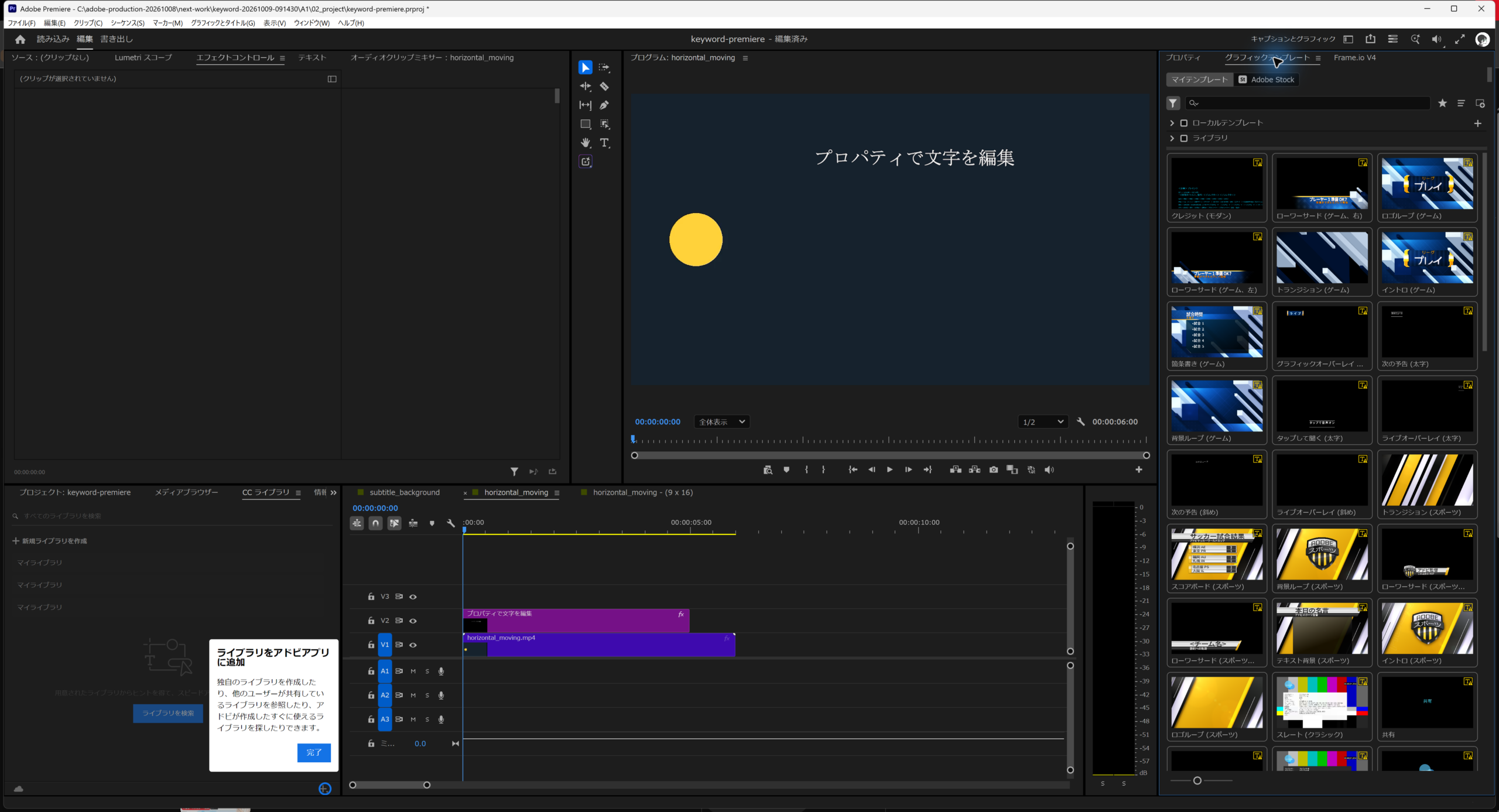Expand the ライブラリ folder
1499x812 pixels.
point(1172,139)
